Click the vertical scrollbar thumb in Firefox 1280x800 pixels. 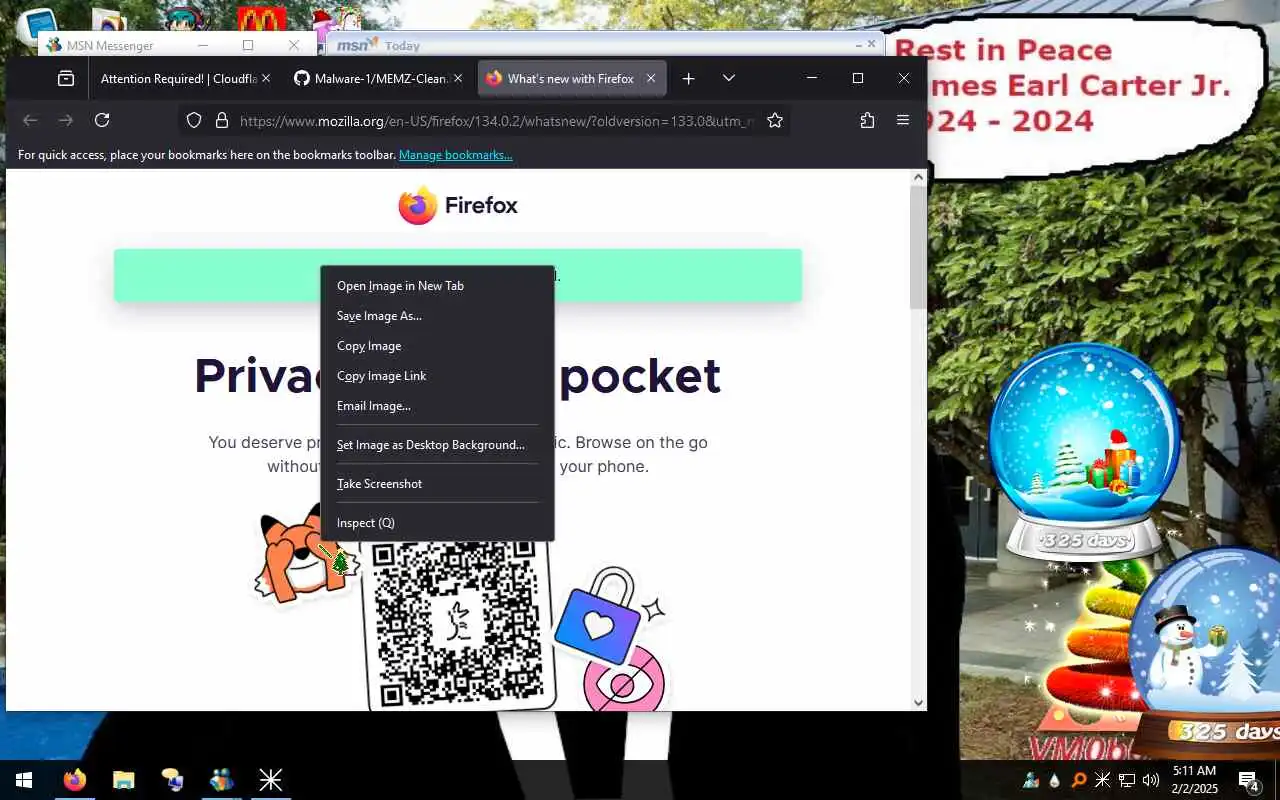[x=918, y=247]
